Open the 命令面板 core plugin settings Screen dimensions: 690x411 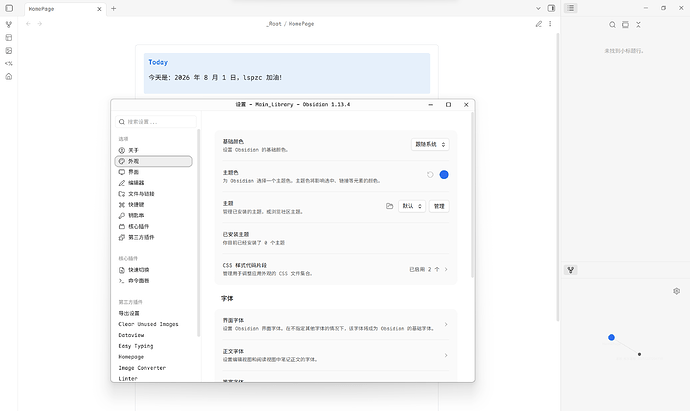tap(154, 281)
